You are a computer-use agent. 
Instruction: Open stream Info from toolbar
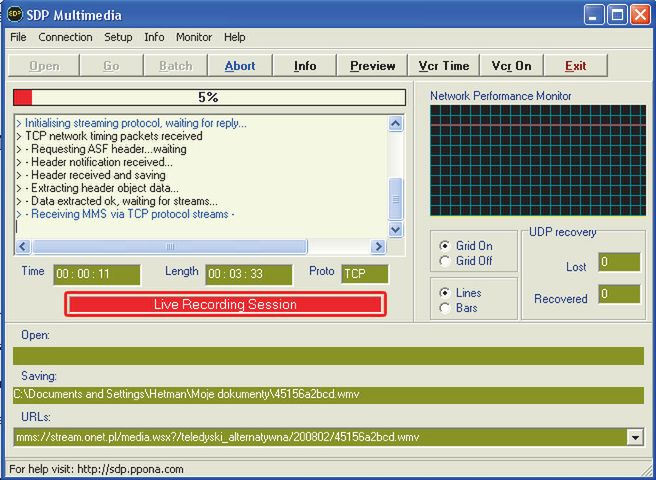click(x=305, y=66)
